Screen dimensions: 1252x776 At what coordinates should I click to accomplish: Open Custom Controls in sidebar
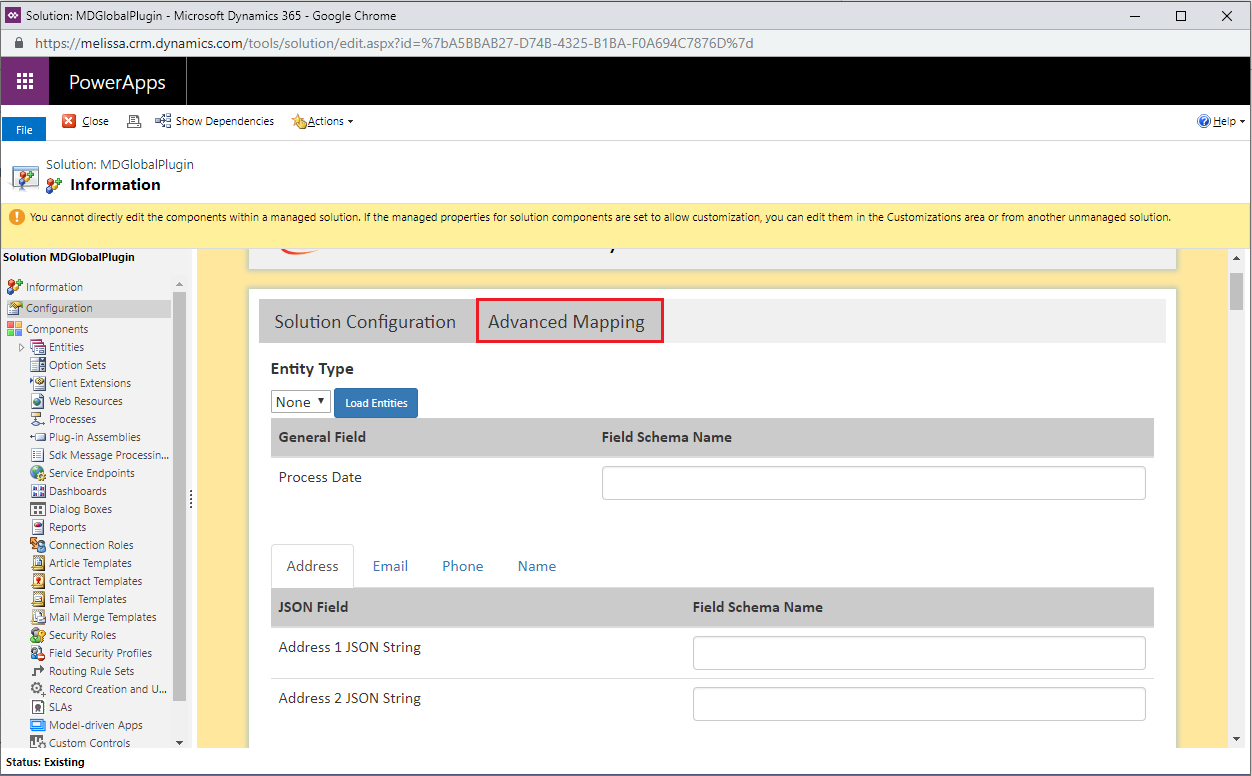[89, 743]
